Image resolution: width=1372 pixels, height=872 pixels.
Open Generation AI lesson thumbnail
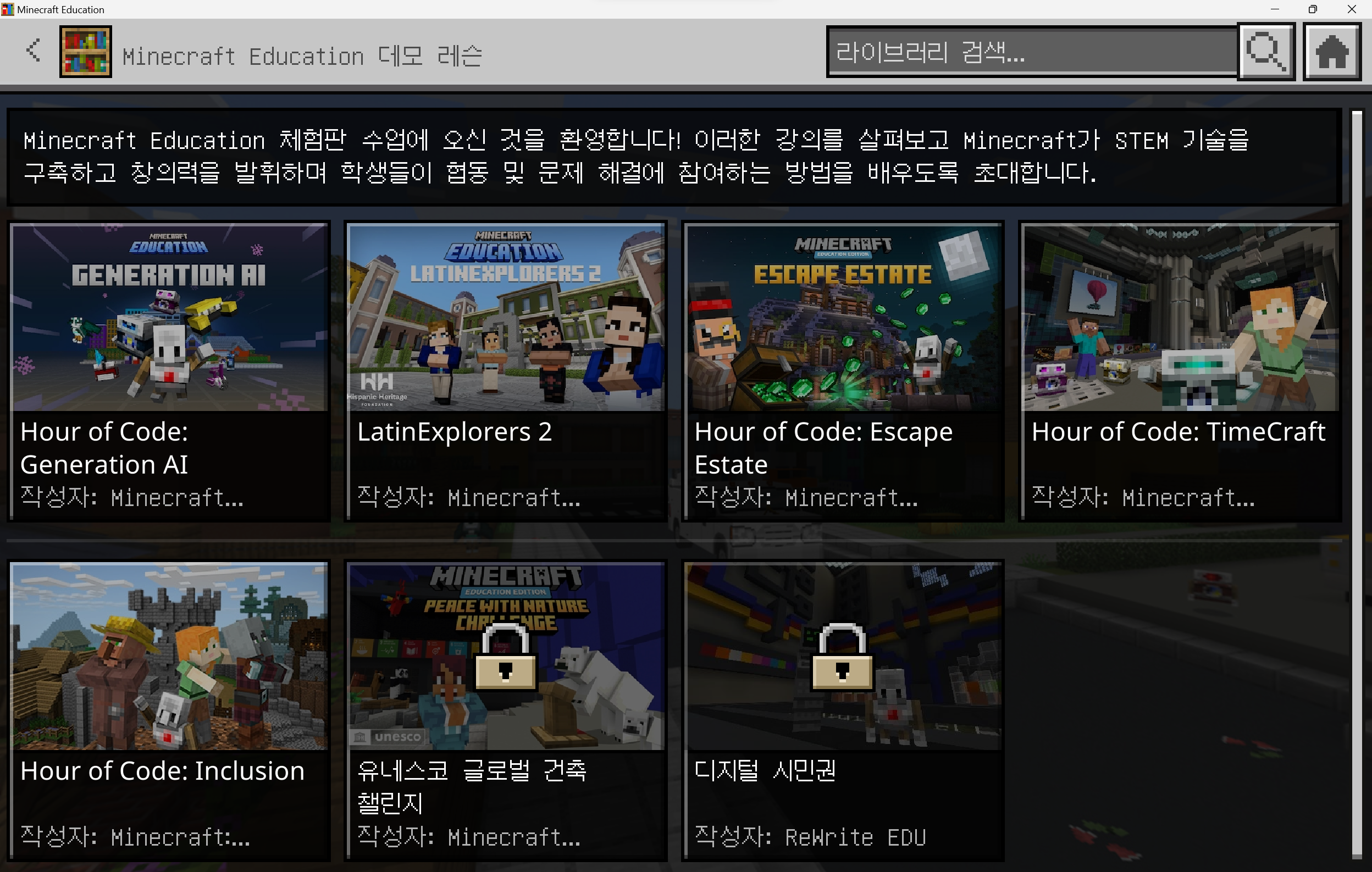click(x=169, y=317)
